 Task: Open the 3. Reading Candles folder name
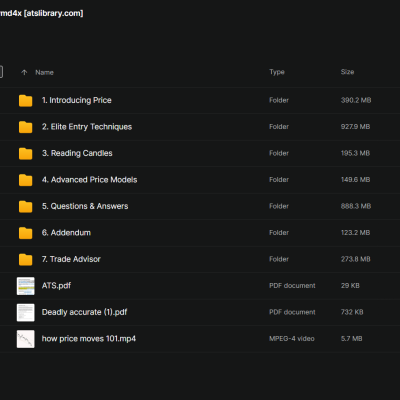pyautogui.click(x=77, y=153)
